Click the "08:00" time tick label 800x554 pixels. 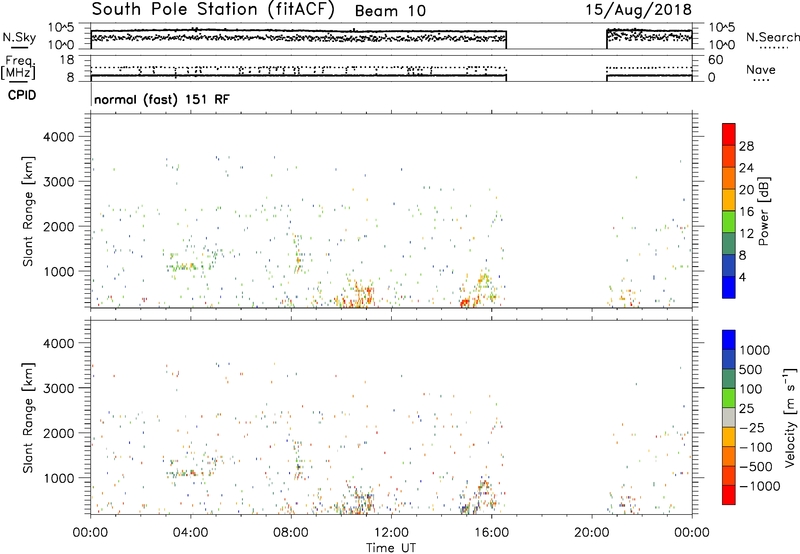(290, 533)
